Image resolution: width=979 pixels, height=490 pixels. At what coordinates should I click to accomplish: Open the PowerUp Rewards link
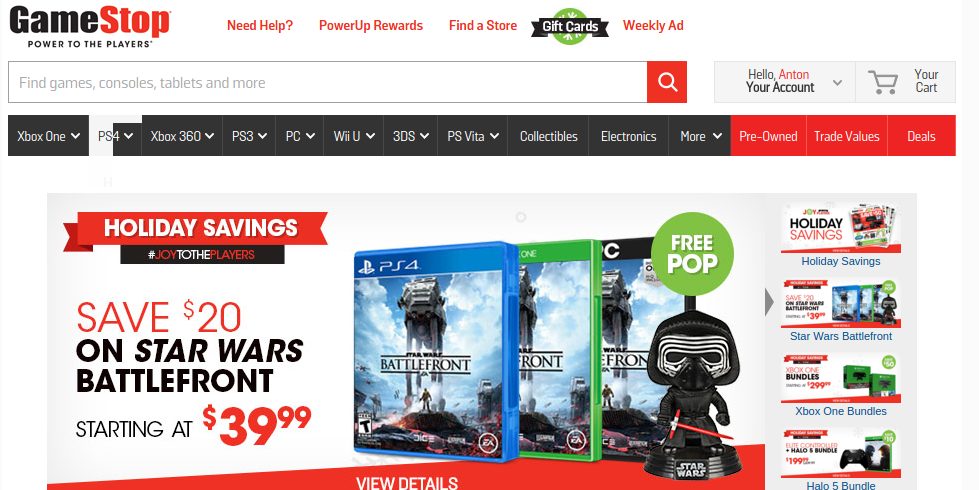(371, 26)
